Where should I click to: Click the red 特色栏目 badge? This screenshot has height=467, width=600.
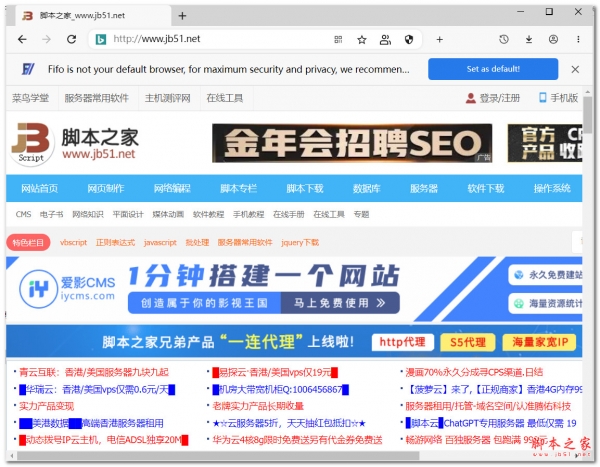pyautogui.click(x=28, y=243)
